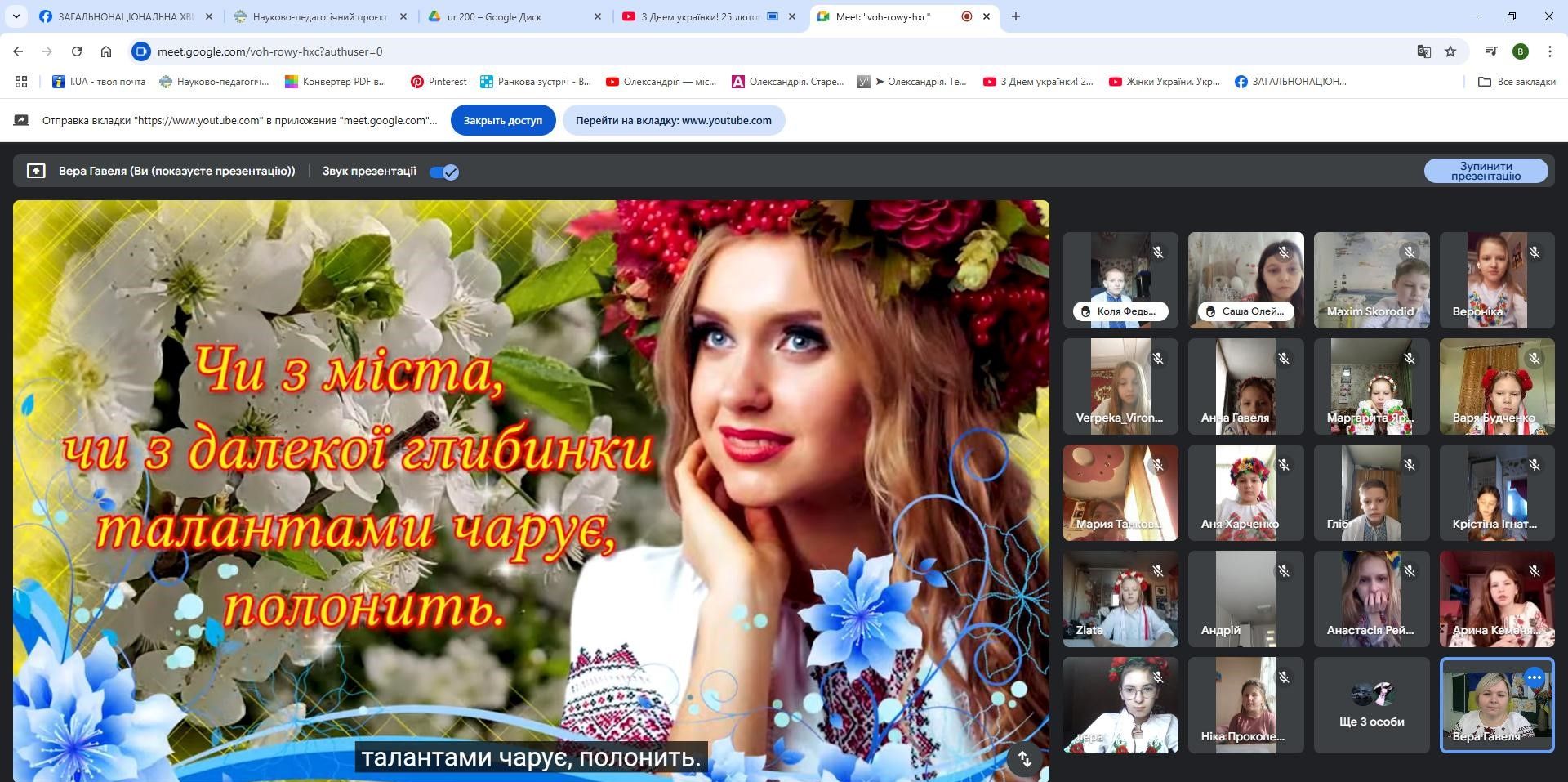Click the main shared presentation video
The image size is (1568, 782).
tap(531, 490)
